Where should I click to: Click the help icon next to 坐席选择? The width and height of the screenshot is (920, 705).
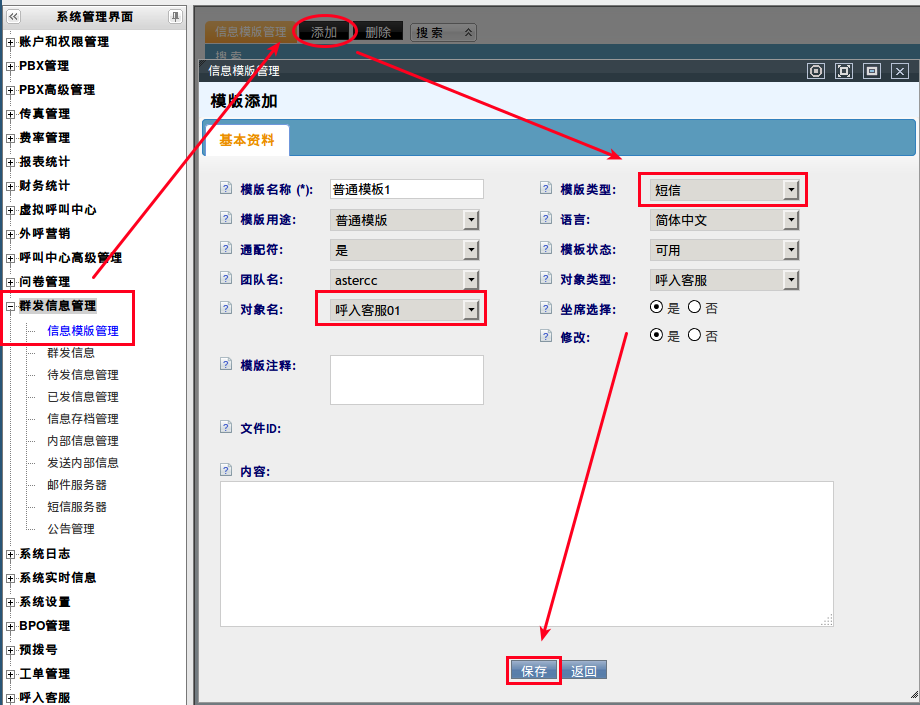[545, 309]
